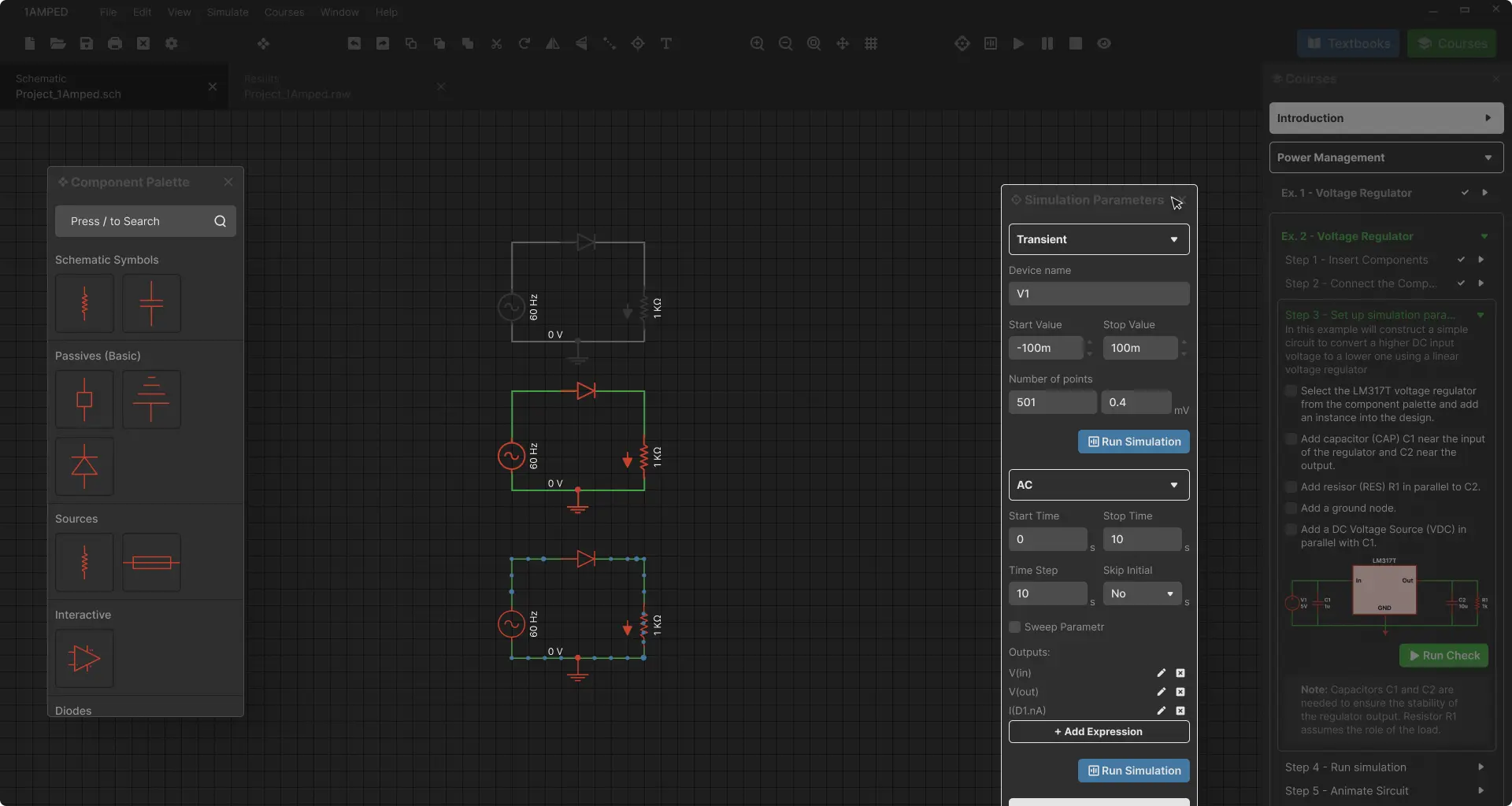
Task: Save the schematic using the floppy icon
Action: [87, 43]
